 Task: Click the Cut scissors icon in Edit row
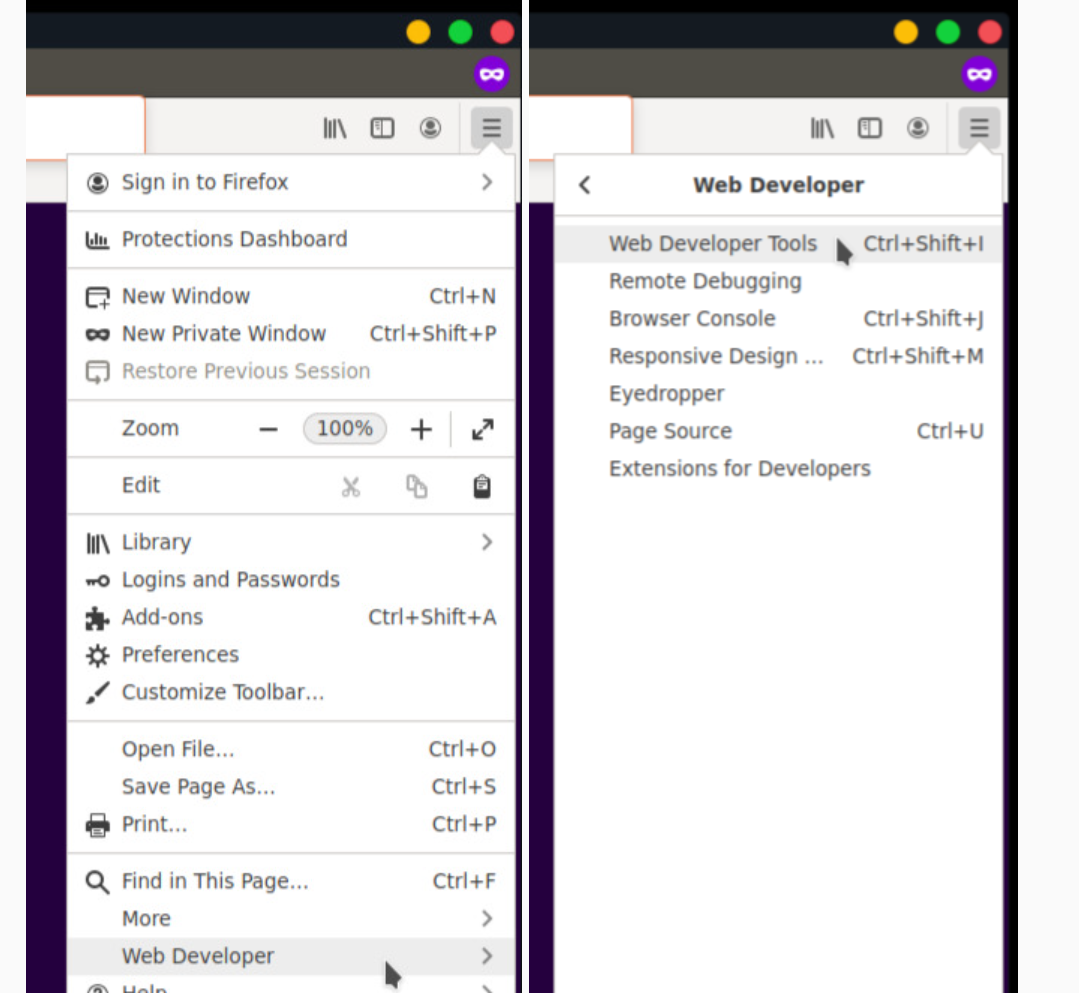click(x=350, y=487)
